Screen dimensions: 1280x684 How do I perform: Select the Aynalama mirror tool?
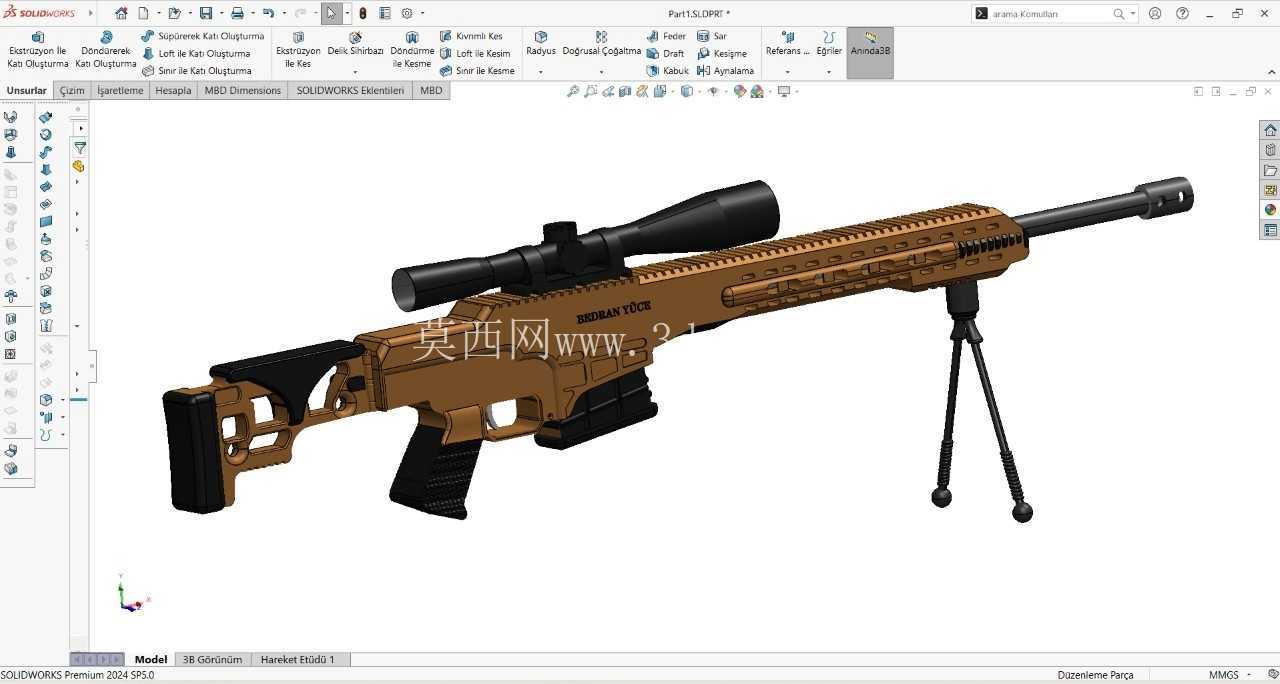(725, 71)
